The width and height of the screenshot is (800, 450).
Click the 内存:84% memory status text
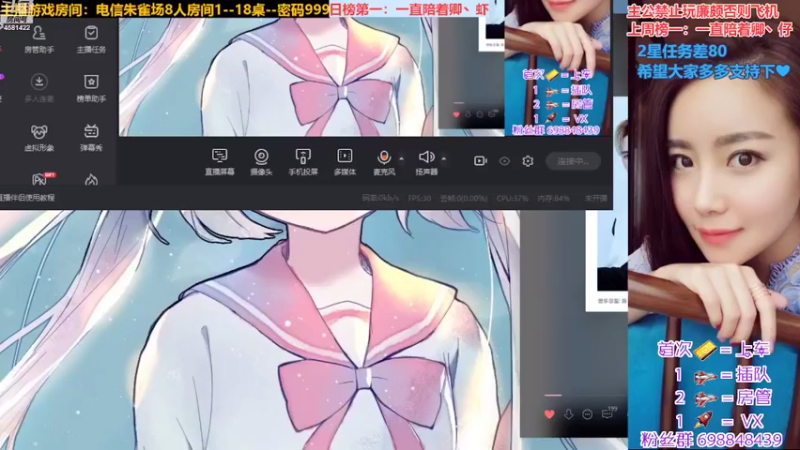(x=554, y=198)
